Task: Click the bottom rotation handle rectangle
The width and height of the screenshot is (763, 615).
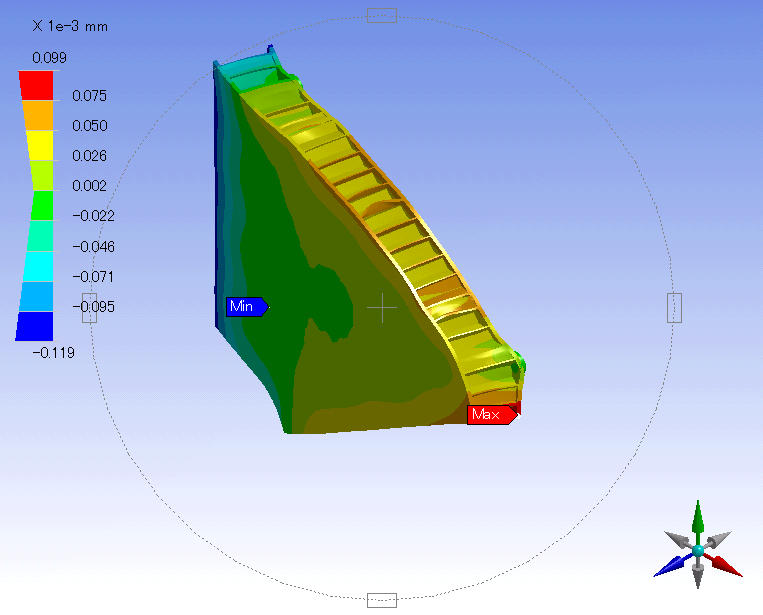Action: pos(382,600)
